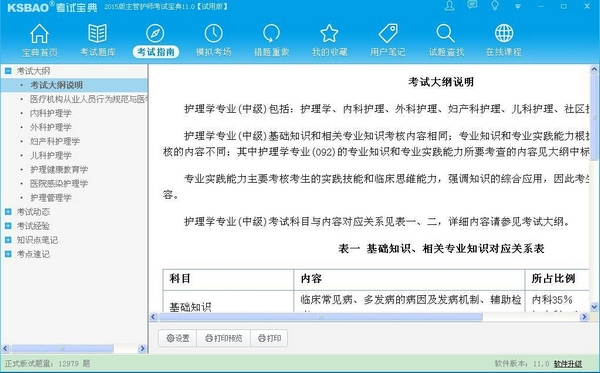
Task: Click the chat message icon in title bar
Action: click(472, 5)
